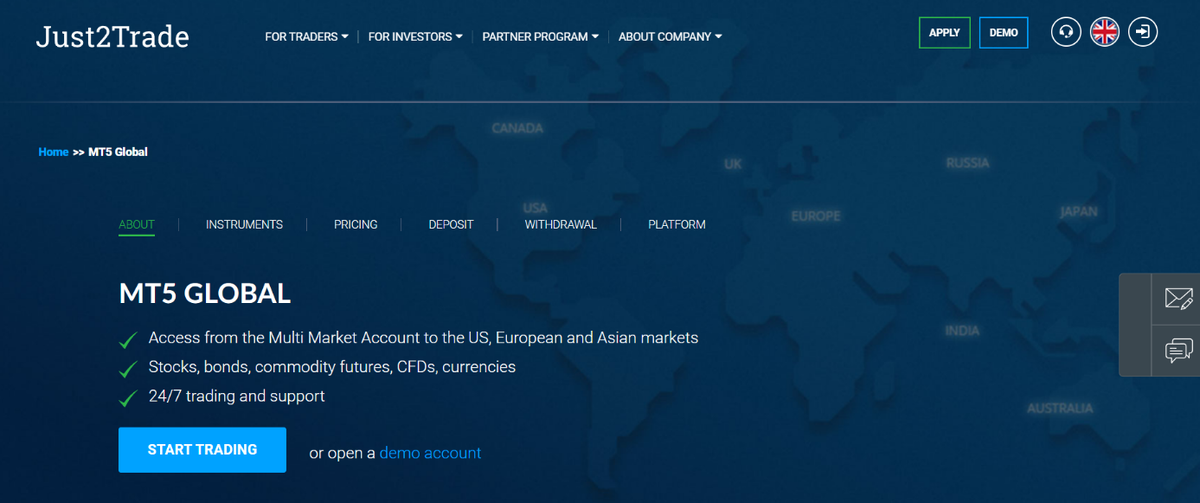
Task: Click the '24/7 trading and support' text
Action: click(x=237, y=396)
